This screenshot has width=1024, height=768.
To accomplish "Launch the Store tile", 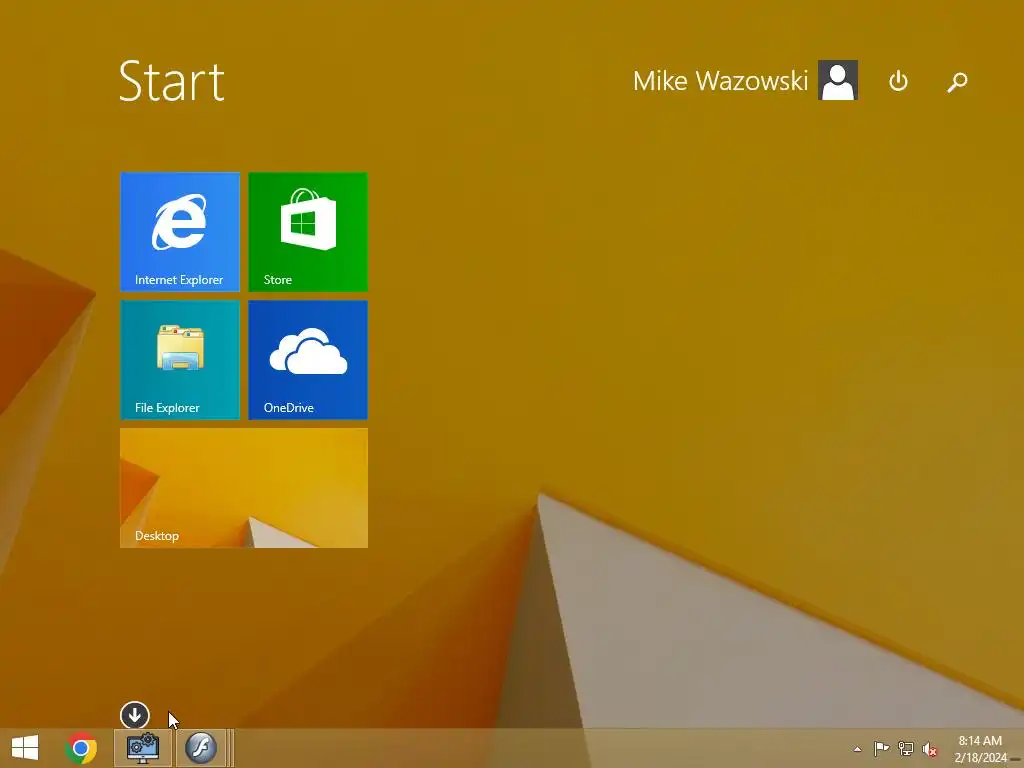I will [x=308, y=232].
